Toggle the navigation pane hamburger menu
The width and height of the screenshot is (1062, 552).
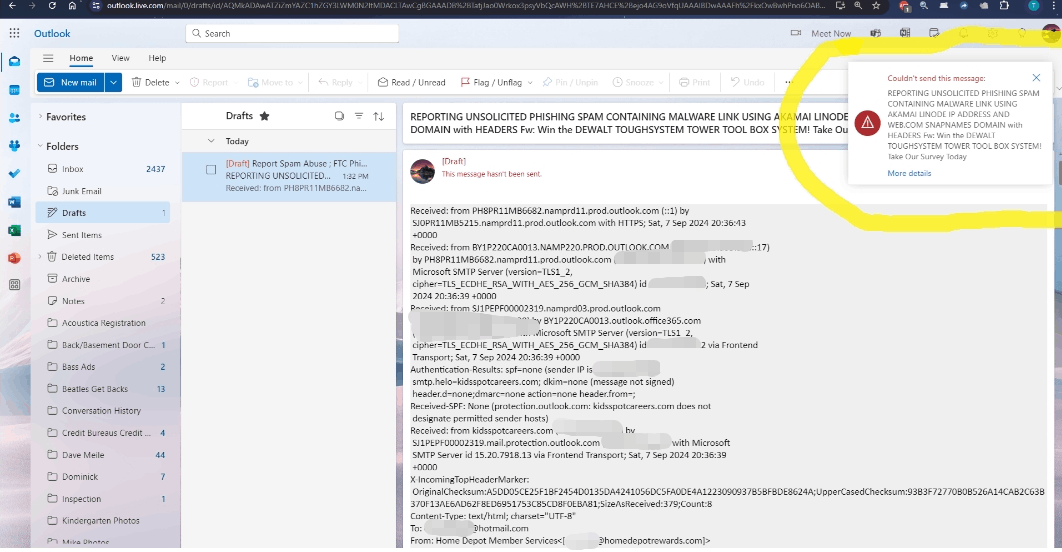click(48, 58)
